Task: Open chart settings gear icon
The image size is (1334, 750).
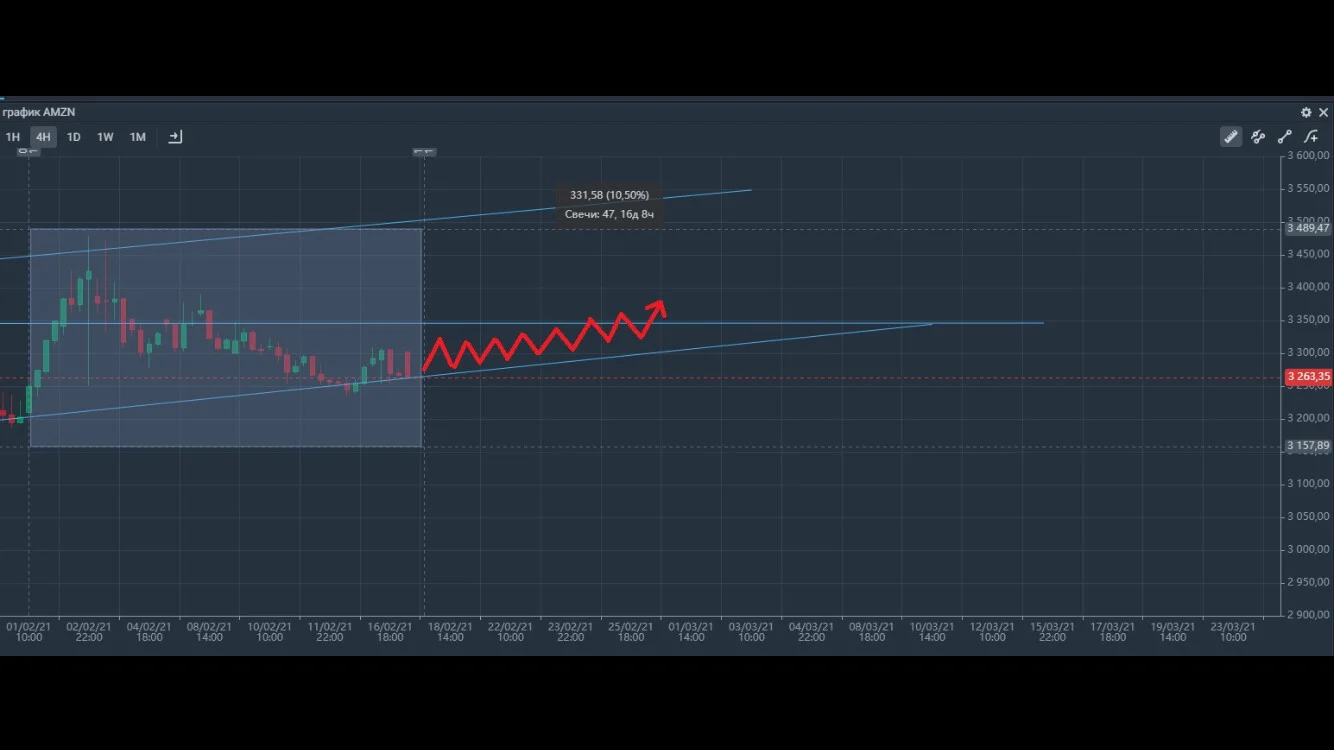Action: [x=1306, y=113]
